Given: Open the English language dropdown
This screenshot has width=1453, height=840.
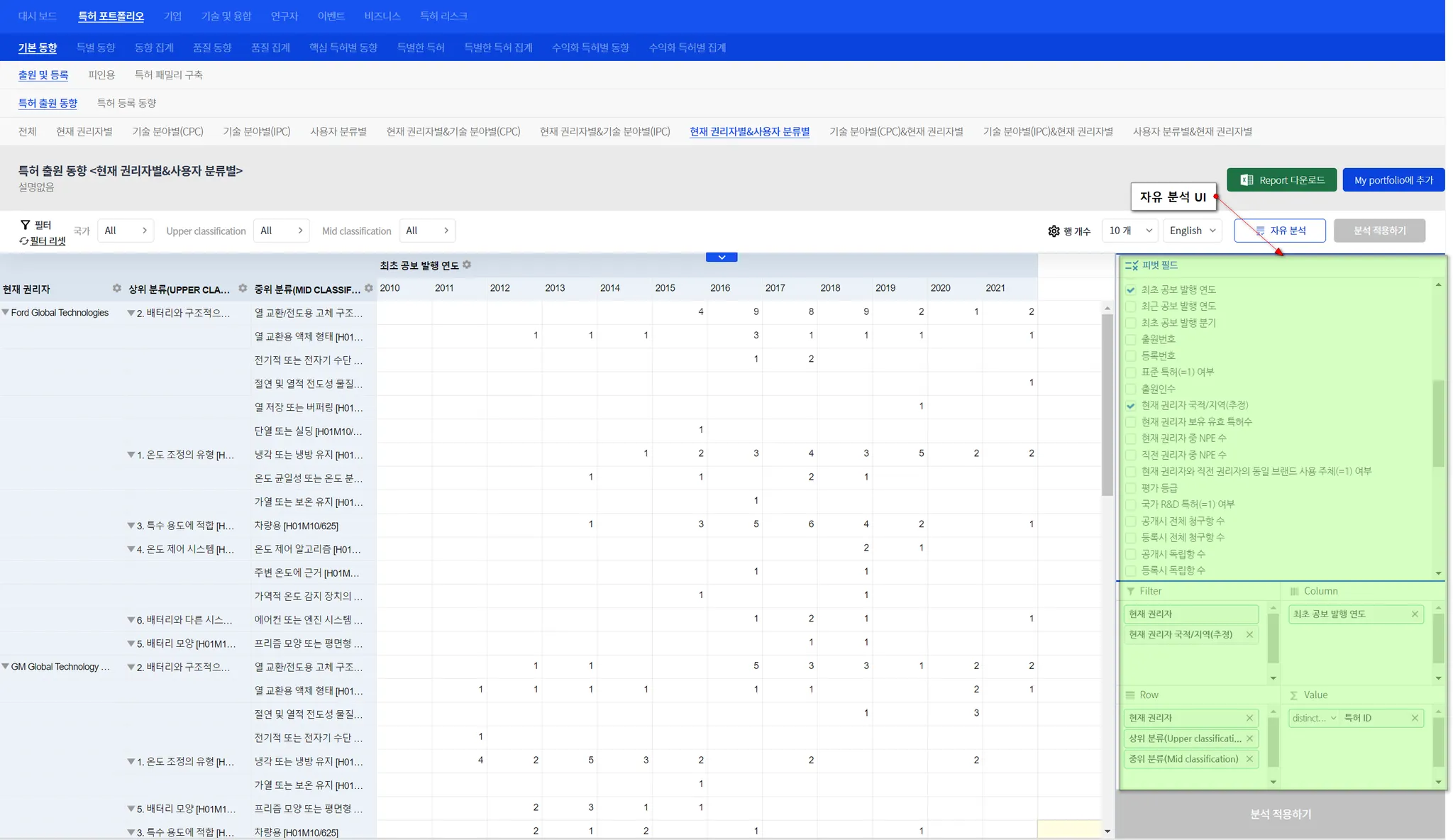Looking at the screenshot, I should point(1192,231).
